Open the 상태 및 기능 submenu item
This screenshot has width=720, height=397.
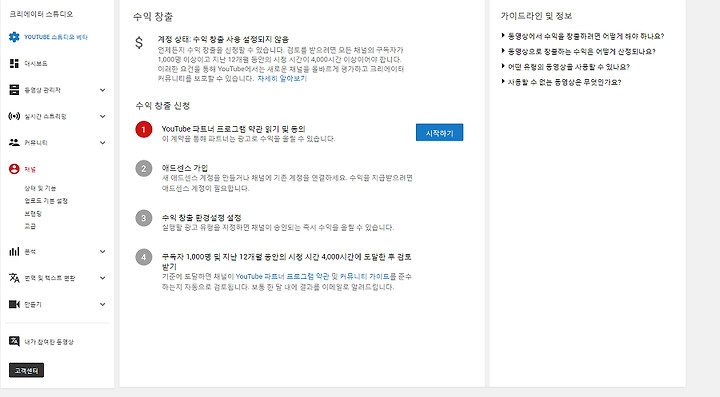pyautogui.click(x=40, y=188)
